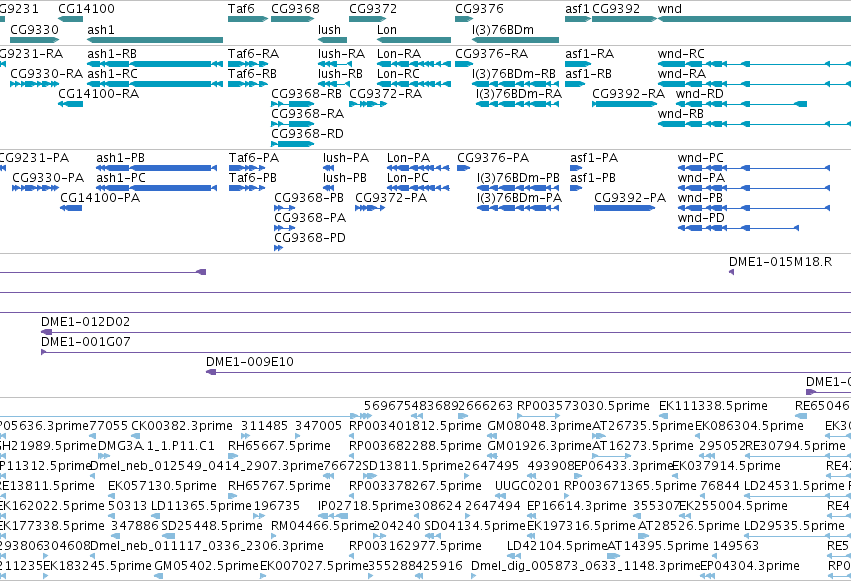The width and height of the screenshot is (851, 581).
Task: Click the CG9368-RB transcript label
Action: [306, 94]
